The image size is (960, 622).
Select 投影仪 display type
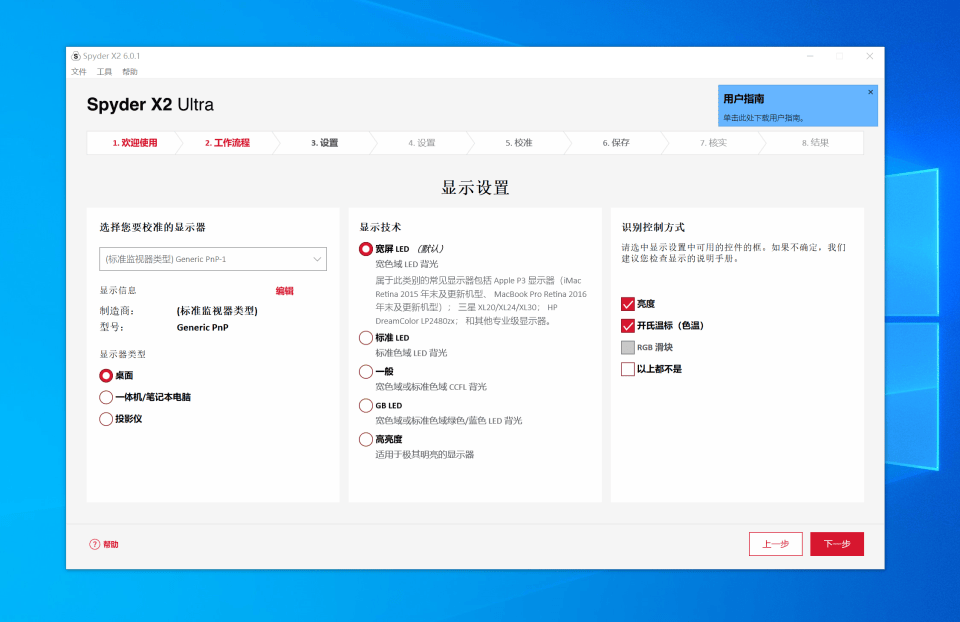tap(106, 419)
